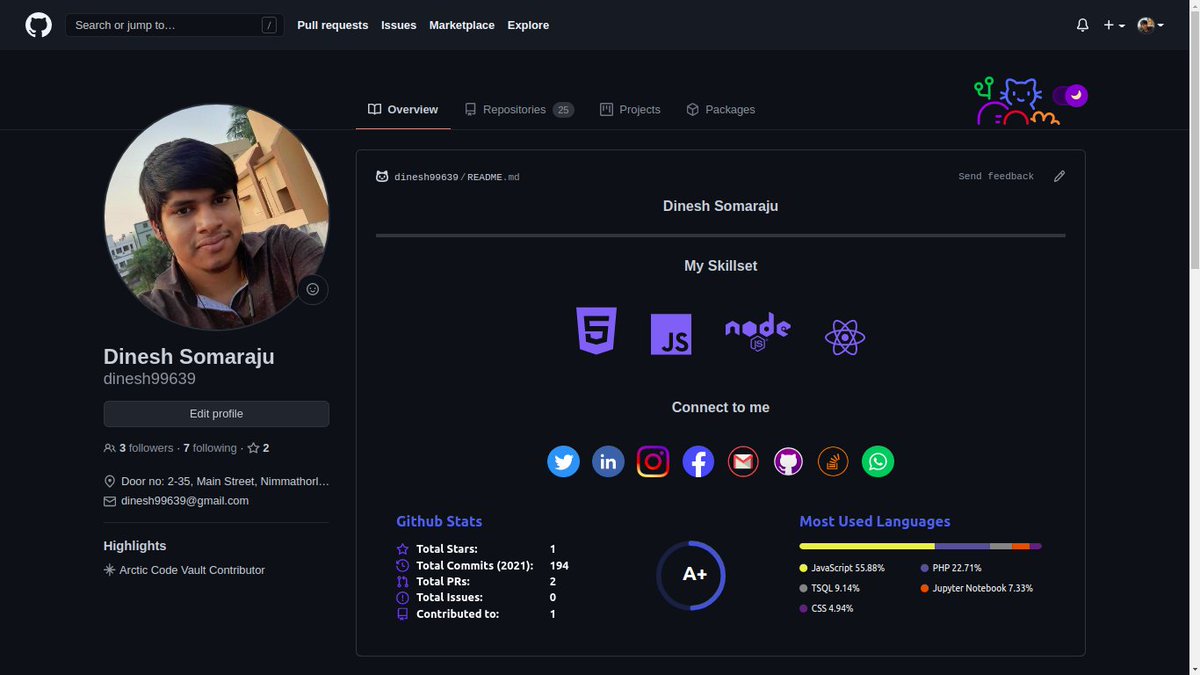Click the JavaScript JS skill icon
1200x675 pixels.
tap(671, 335)
